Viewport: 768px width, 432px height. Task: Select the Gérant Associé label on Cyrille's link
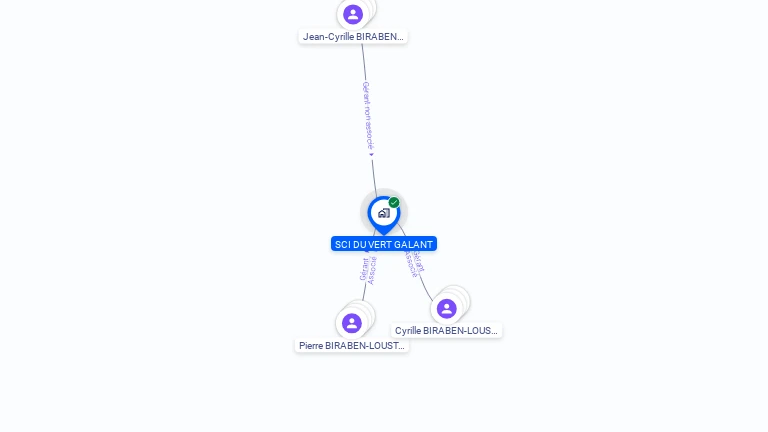point(414,264)
